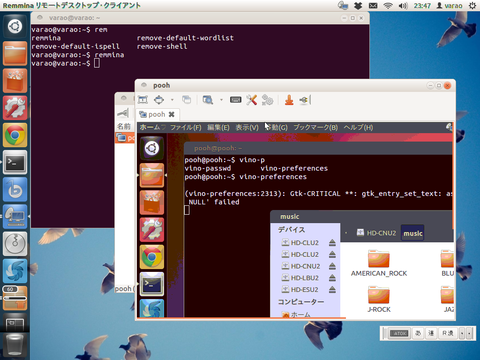The height and width of the screenshot is (360, 480).
Task: Open remote Ubuntu Software Center icon
Action: 152,202
